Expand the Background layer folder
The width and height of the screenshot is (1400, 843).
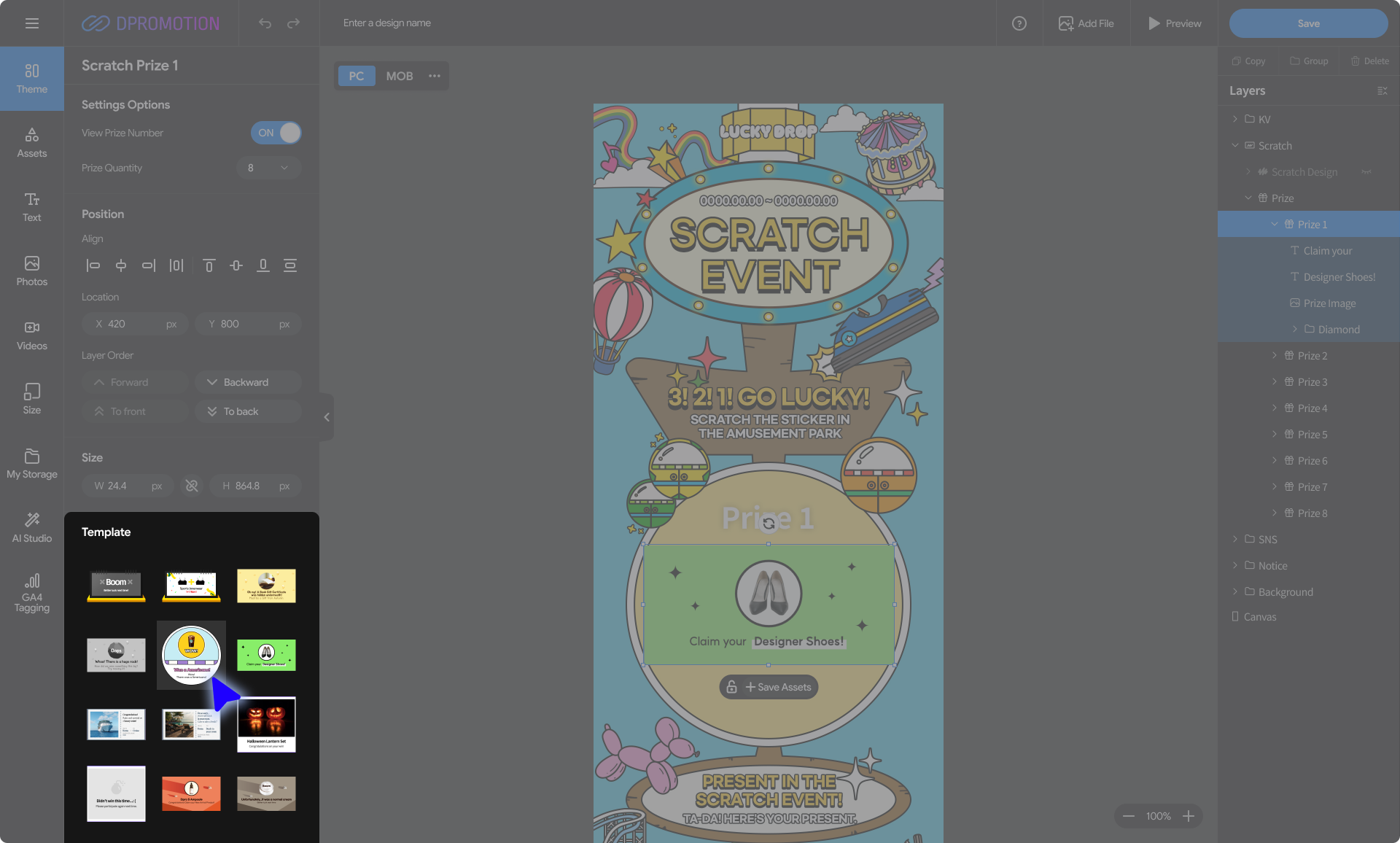(x=1234, y=591)
